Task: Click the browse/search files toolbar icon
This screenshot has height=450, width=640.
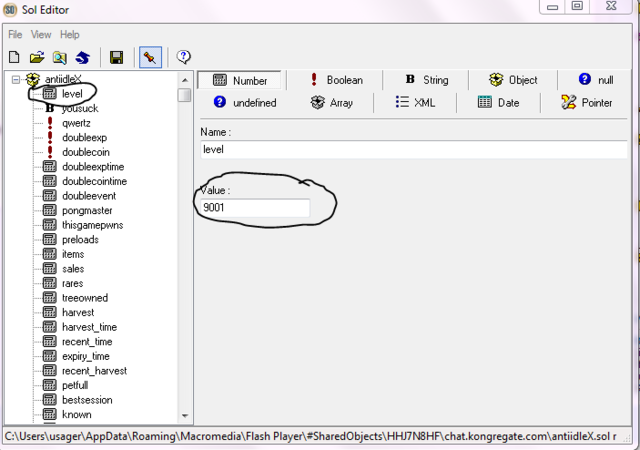Action: click(x=60, y=57)
